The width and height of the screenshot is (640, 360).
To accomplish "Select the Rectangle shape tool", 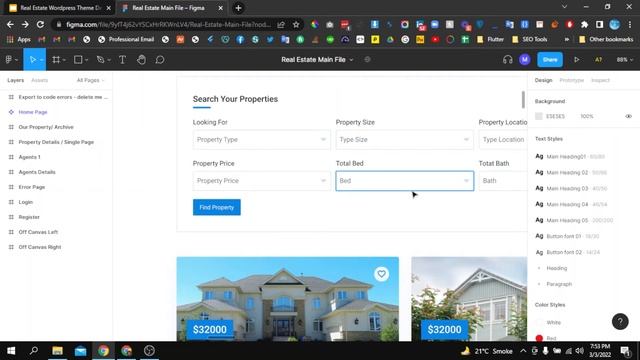I will point(78,60).
